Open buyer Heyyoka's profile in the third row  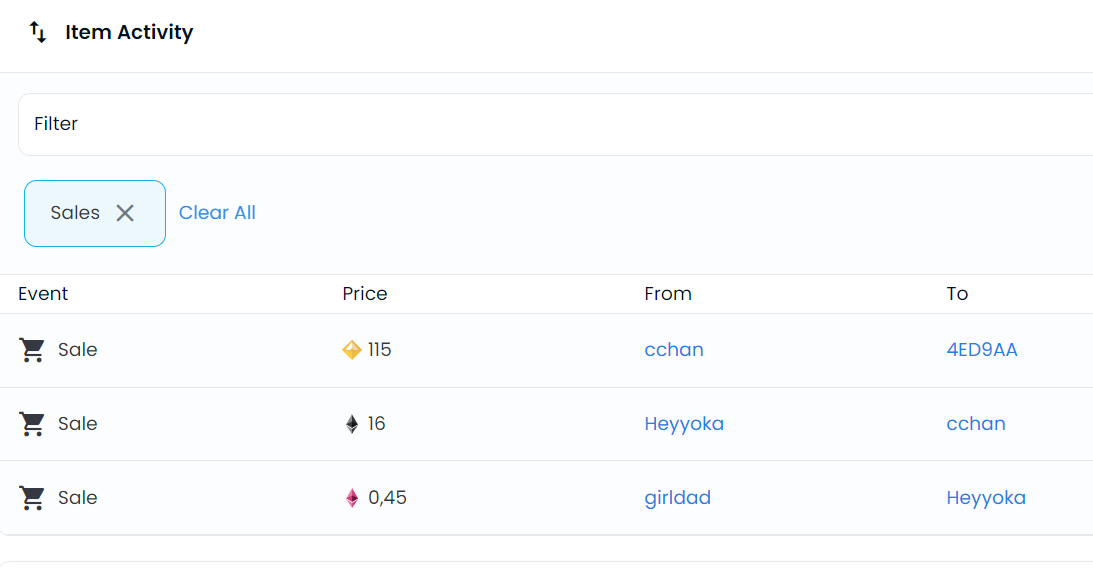click(986, 498)
